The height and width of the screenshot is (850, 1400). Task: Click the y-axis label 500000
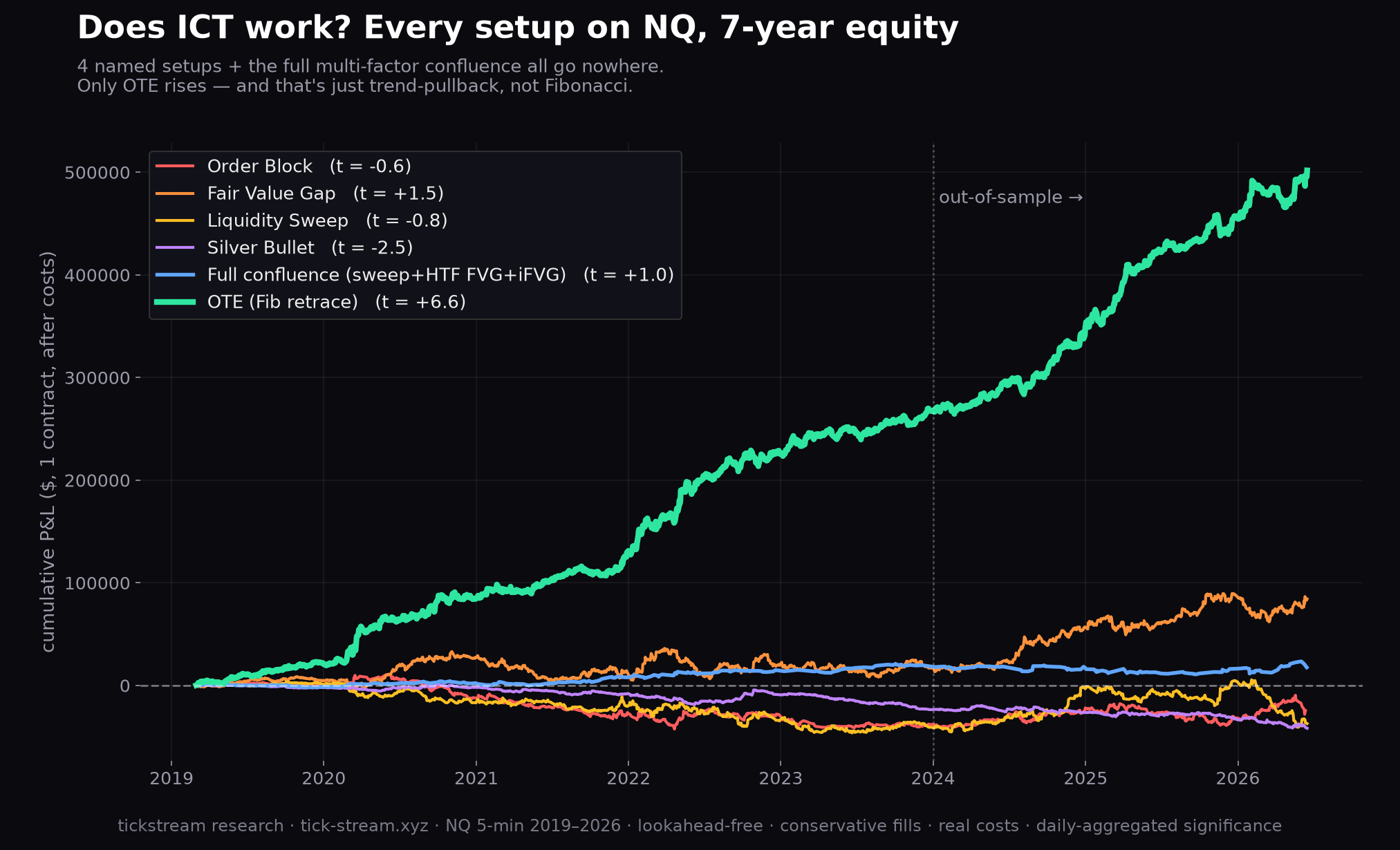[x=97, y=173]
